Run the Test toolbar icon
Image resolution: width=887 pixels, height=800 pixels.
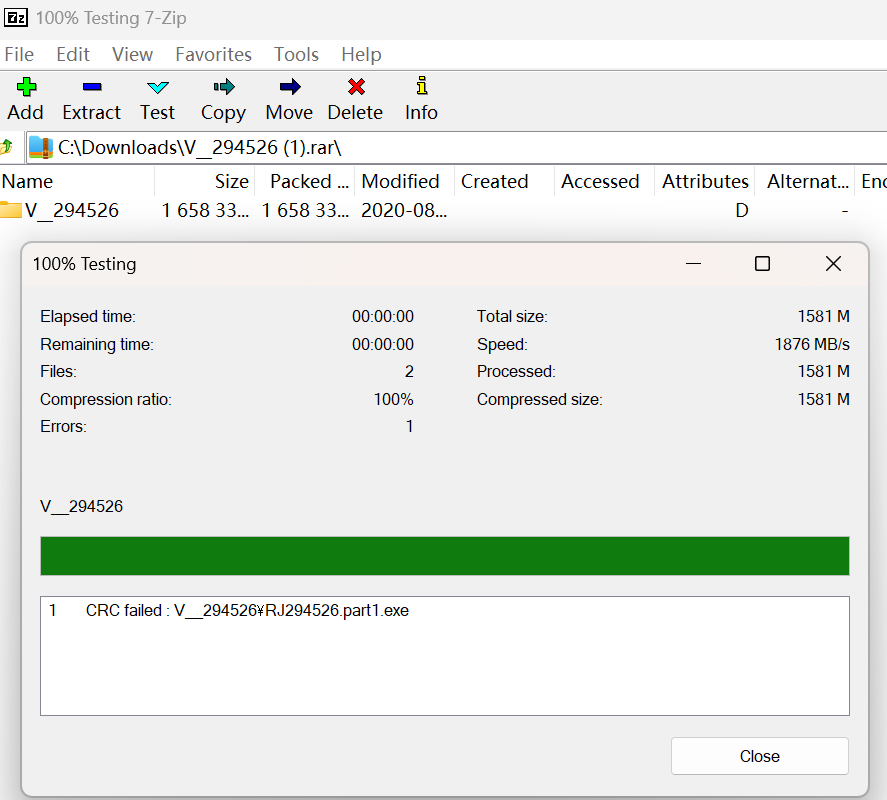pos(157,87)
